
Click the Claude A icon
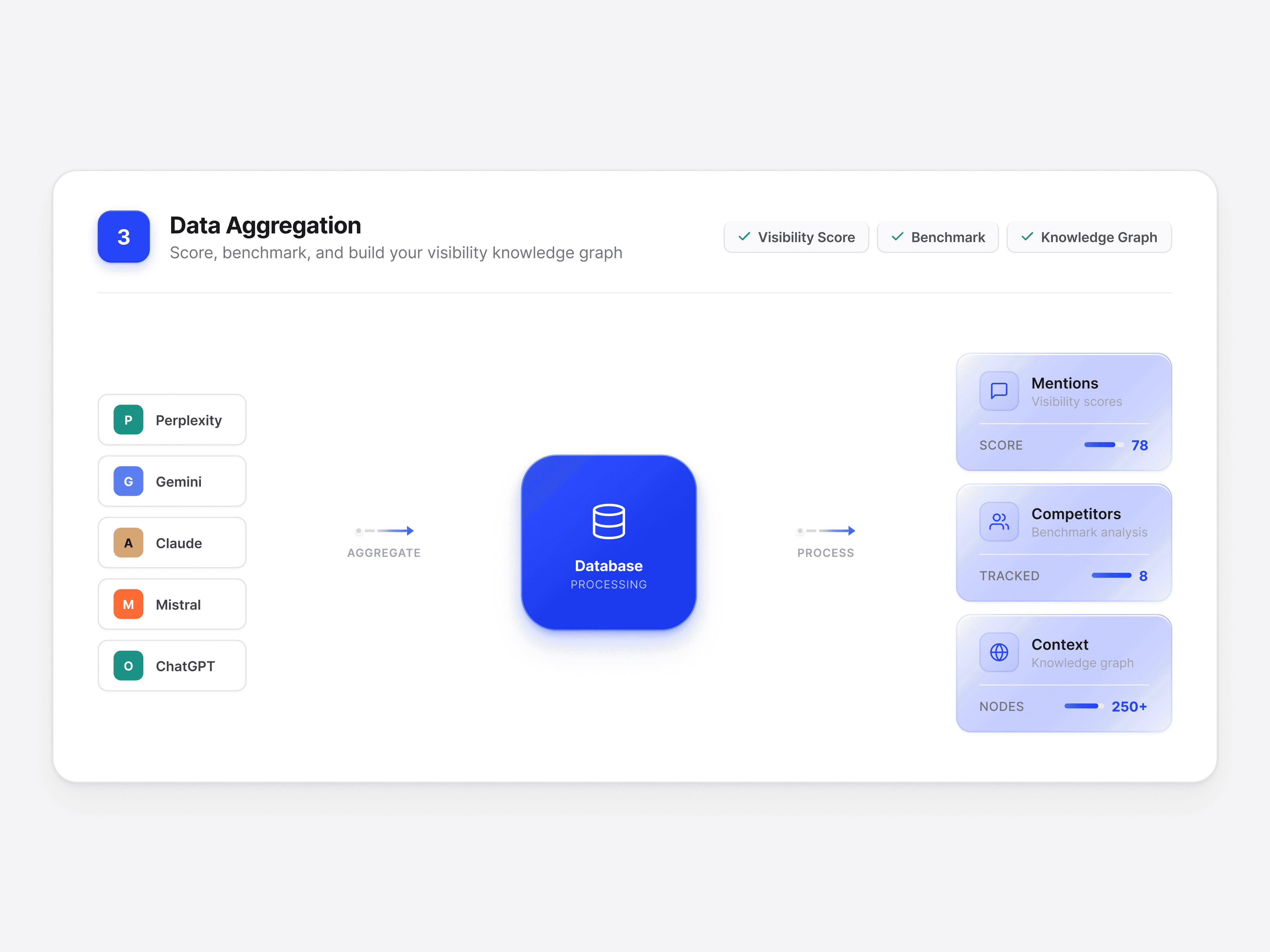pyautogui.click(x=128, y=543)
